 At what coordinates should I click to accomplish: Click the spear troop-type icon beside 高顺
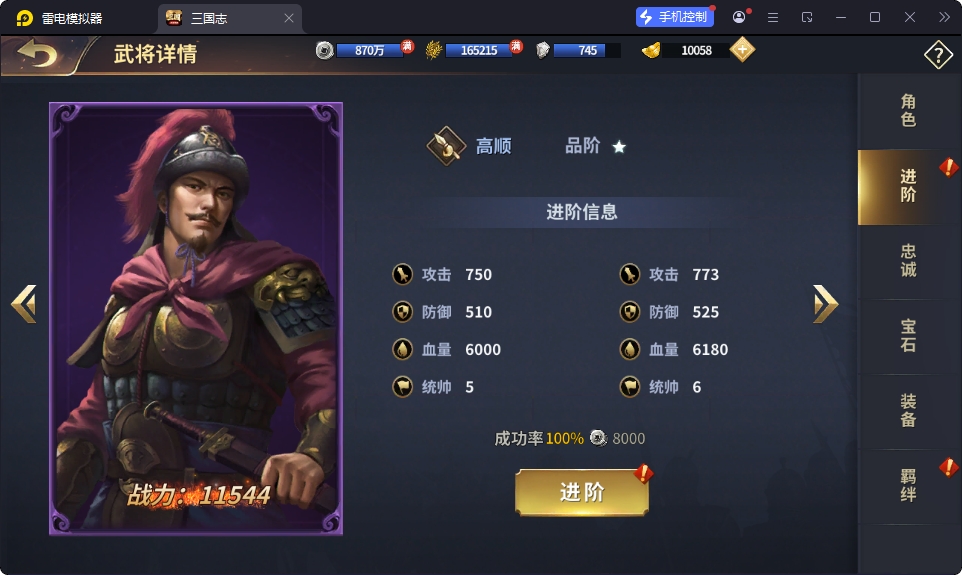click(x=446, y=145)
